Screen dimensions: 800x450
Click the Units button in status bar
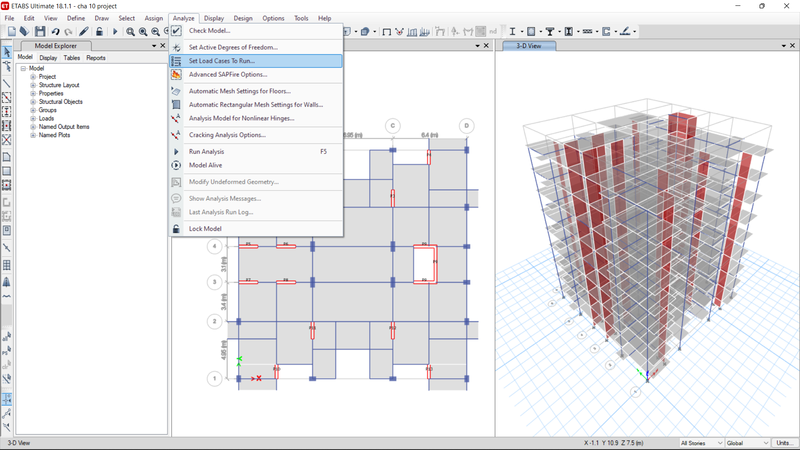pyautogui.click(x=783, y=443)
